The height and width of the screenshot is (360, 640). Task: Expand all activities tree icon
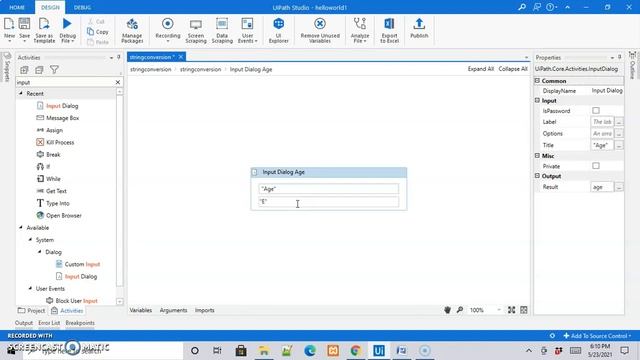[x=24, y=70]
